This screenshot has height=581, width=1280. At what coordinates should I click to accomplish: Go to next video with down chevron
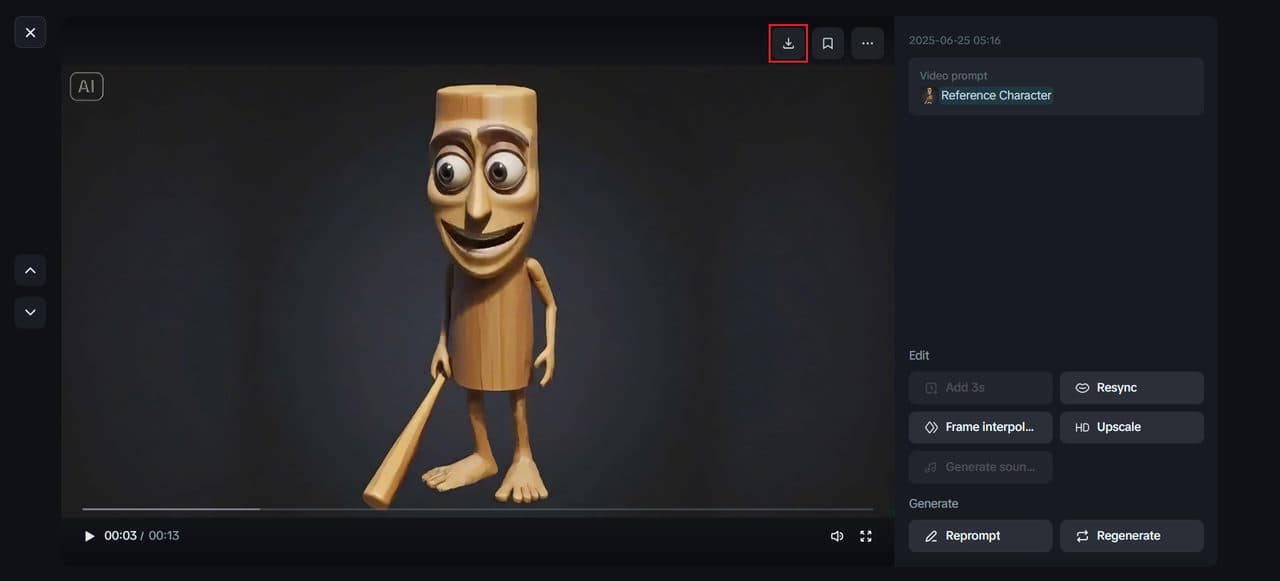30,312
